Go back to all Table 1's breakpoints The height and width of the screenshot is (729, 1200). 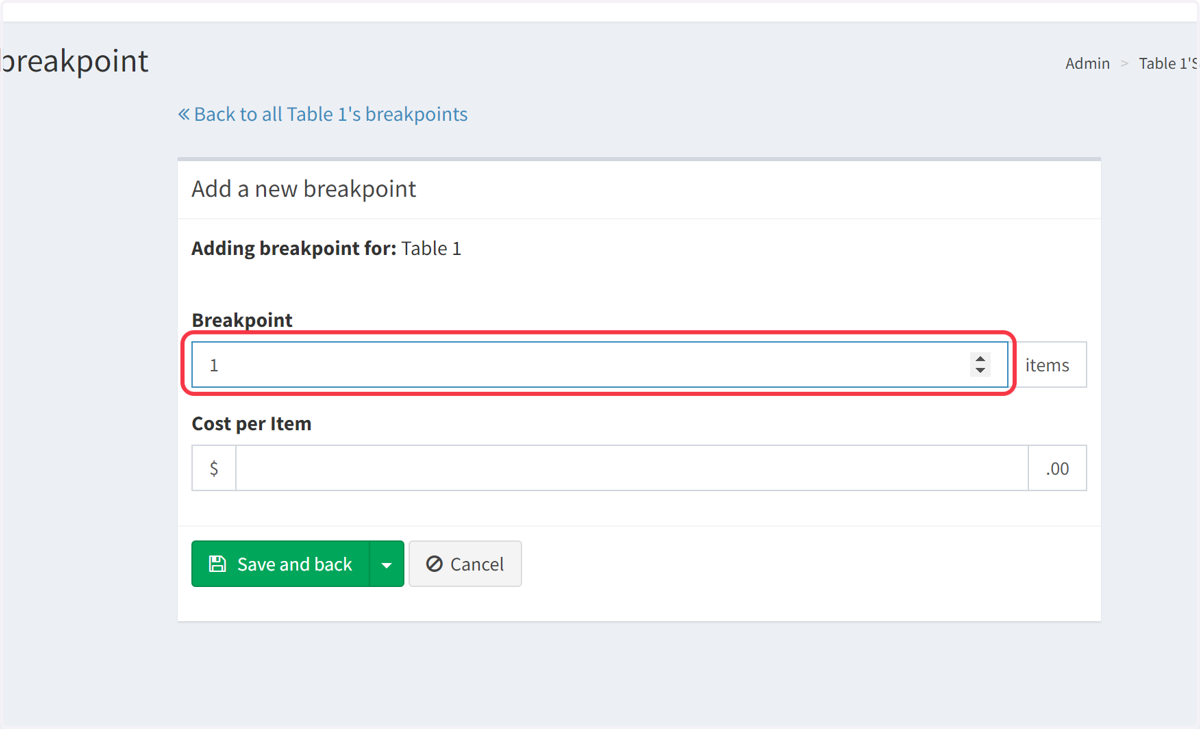pyautogui.click(x=323, y=114)
